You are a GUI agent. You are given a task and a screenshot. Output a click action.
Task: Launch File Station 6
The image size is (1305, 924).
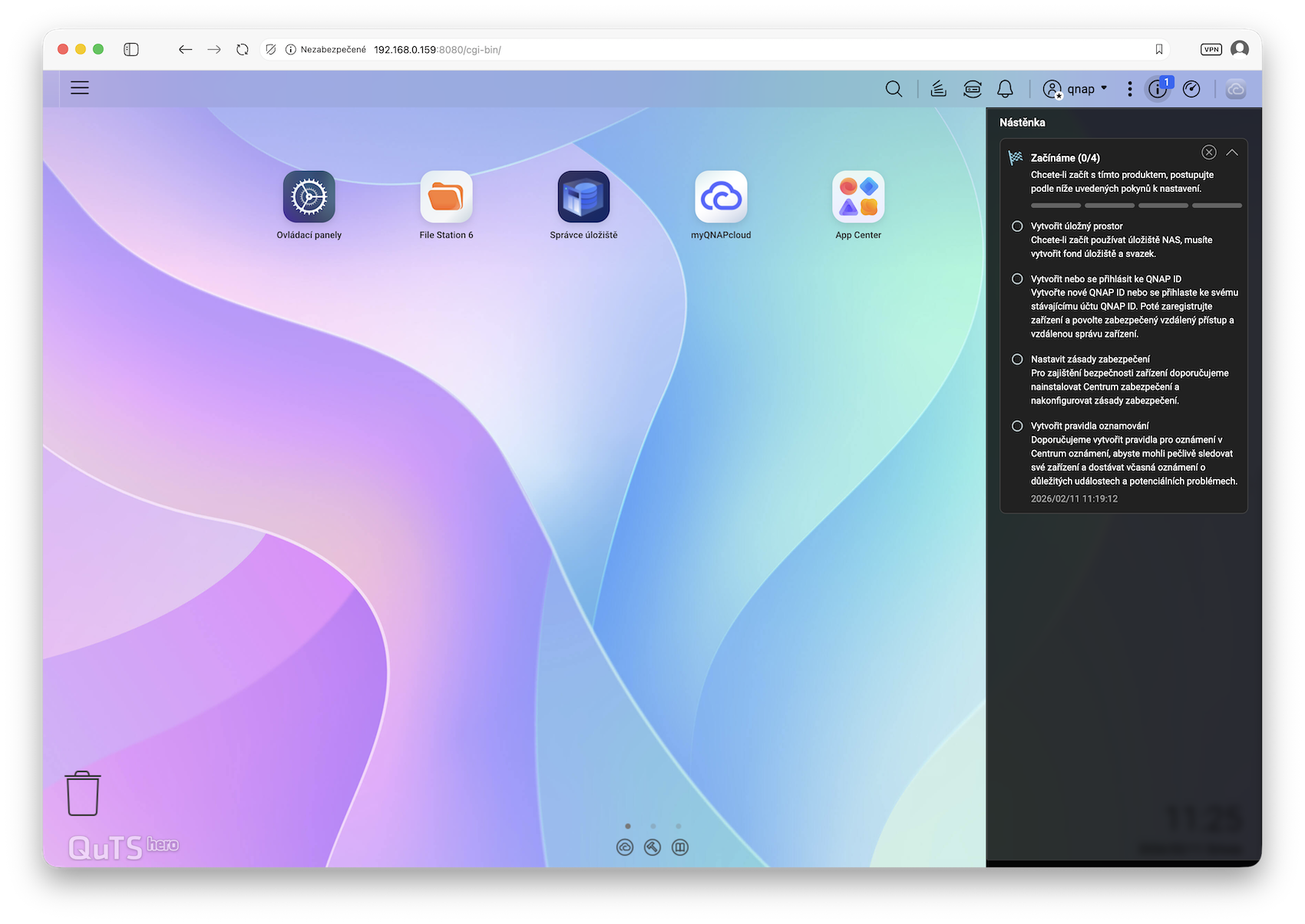click(x=446, y=197)
